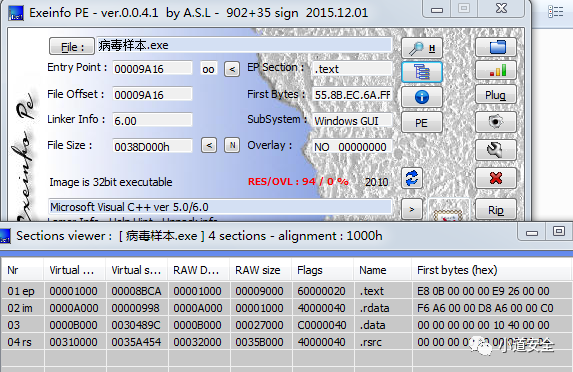The height and width of the screenshot is (372, 573).
Task: Click the Name column header
Action: tap(383, 270)
